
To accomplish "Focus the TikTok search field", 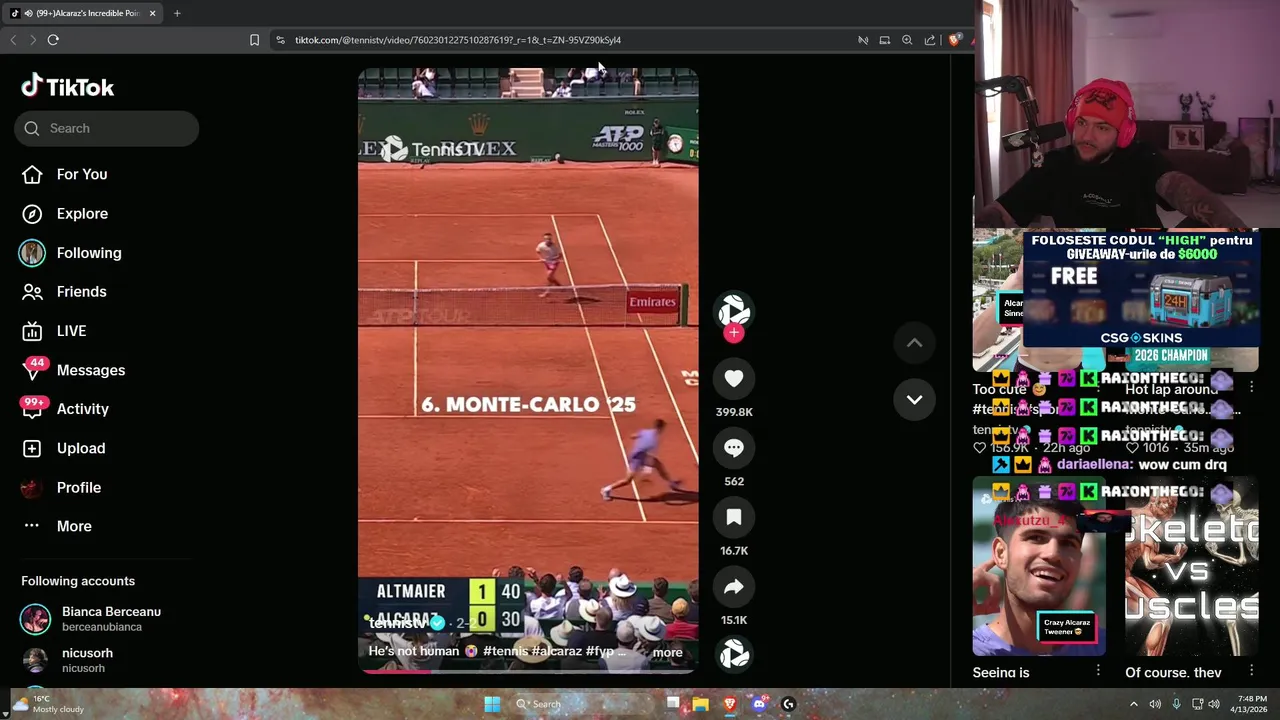I will 106,128.
